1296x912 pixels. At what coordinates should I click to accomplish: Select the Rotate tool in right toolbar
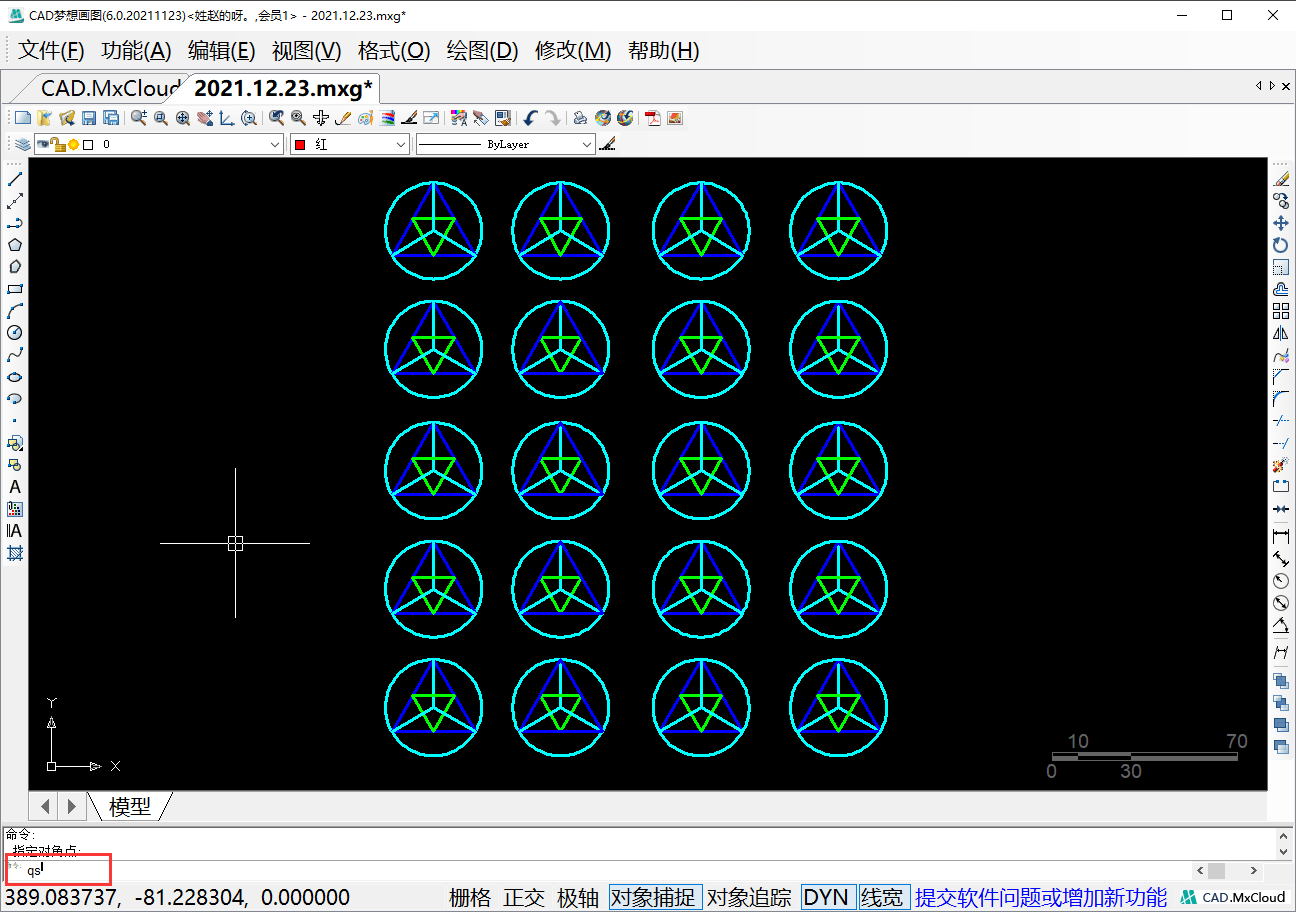[1281, 245]
